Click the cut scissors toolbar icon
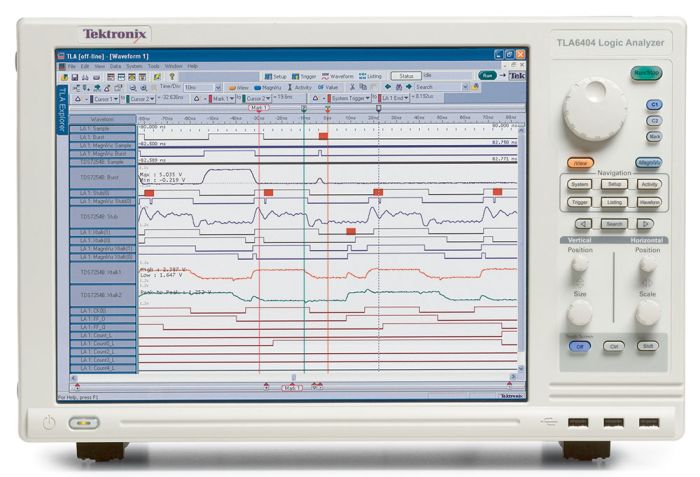700x477 pixels. click(x=352, y=87)
